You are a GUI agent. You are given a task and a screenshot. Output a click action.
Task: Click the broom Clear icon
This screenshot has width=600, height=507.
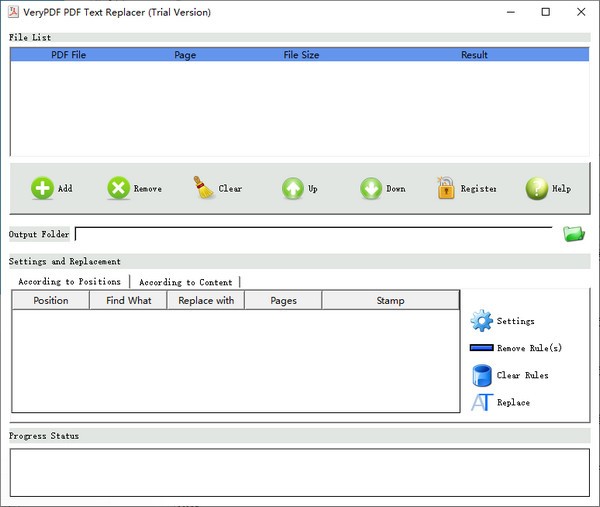point(203,187)
